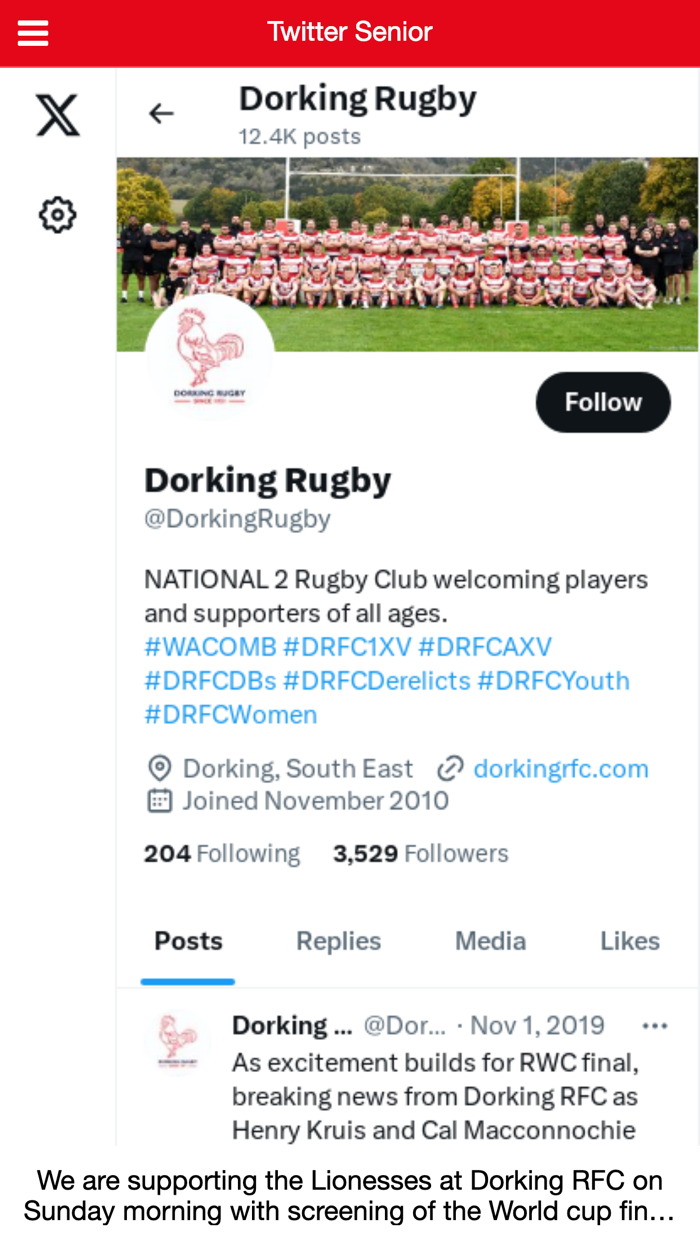Open the Media tab
Image resolution: width=700 pixels, height=1244 pixels.
[490, 941]
